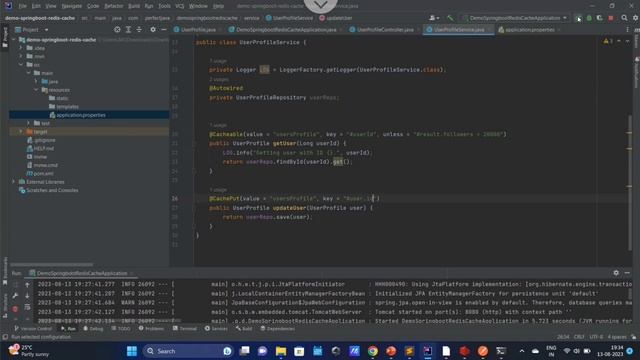Open Problems tool window
The height and width of the screenshot is (360, 640).
pos(151,329)
